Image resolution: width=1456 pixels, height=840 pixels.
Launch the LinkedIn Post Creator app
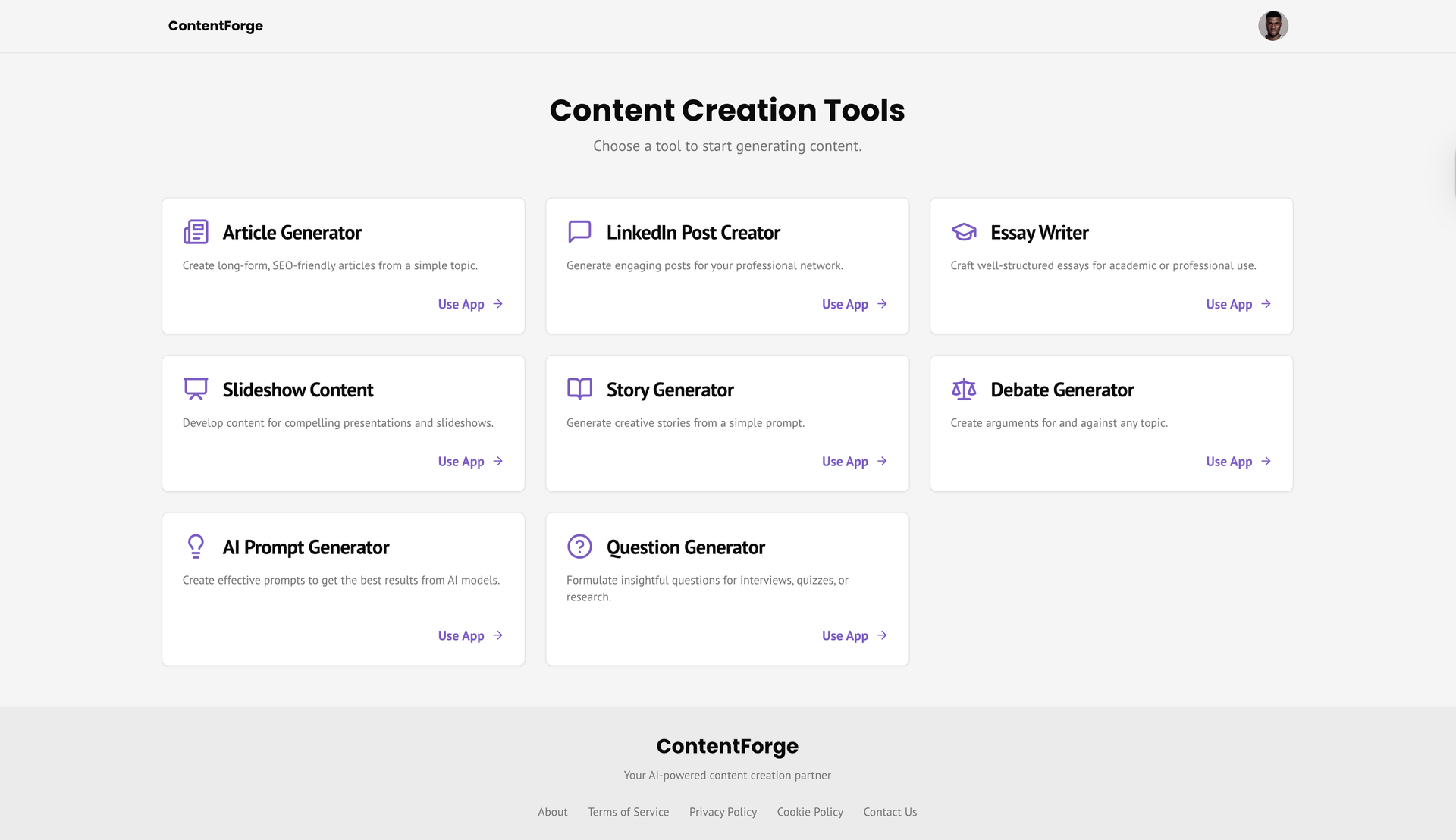coord(845,304)
